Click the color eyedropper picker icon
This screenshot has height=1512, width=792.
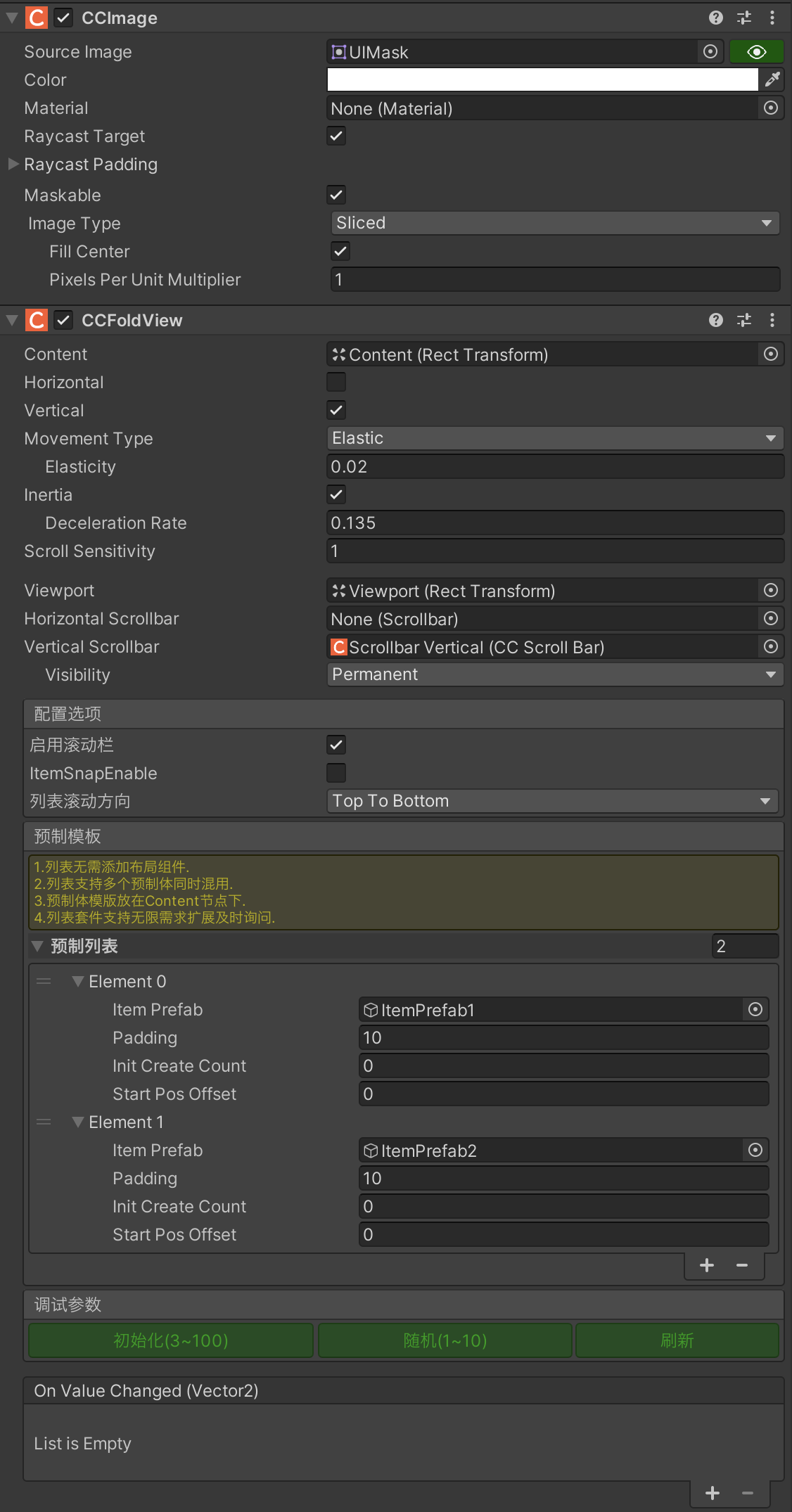(772, 79)
